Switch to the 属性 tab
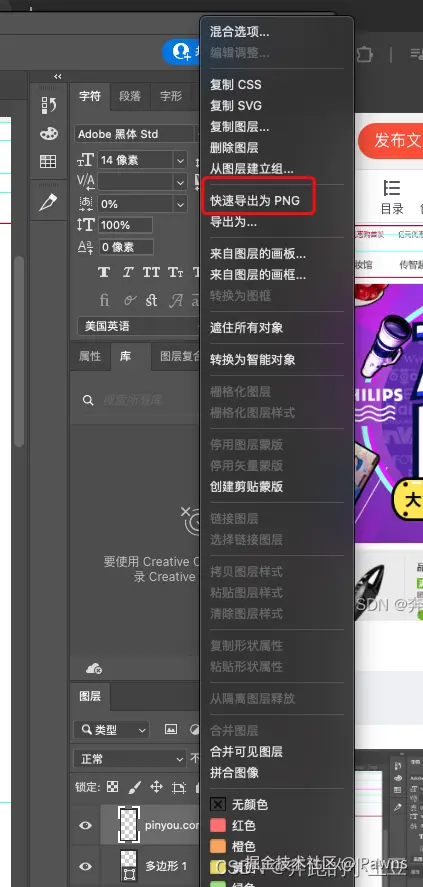Viewport: 423px width, 887px height. 89,356
